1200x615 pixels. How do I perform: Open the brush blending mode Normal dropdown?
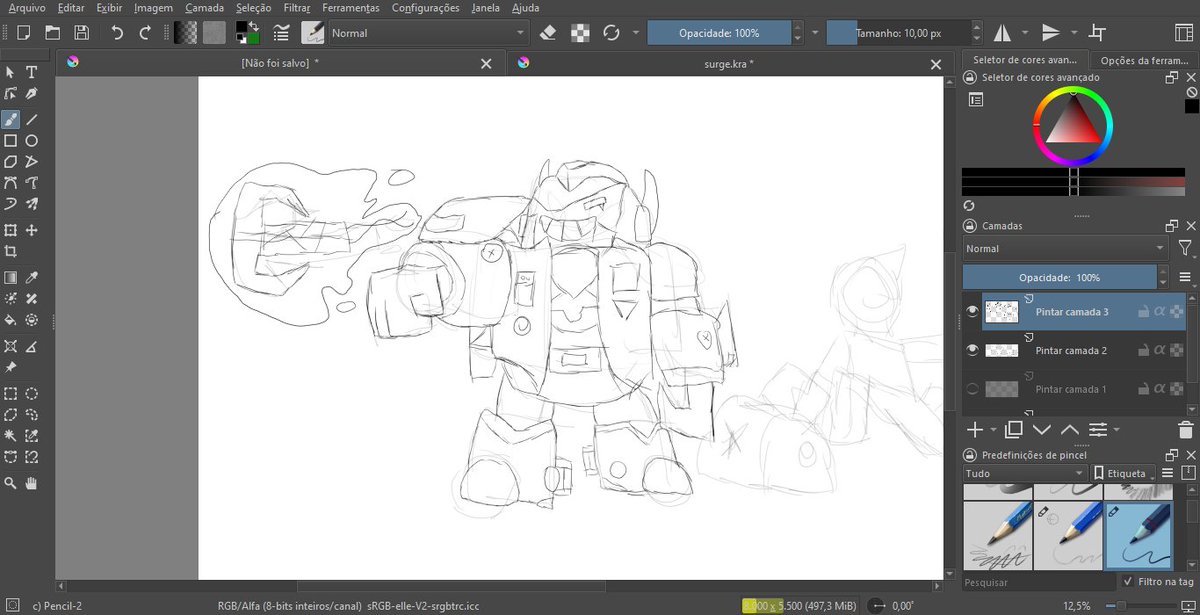pyautogui.click(x=429, y=33)
